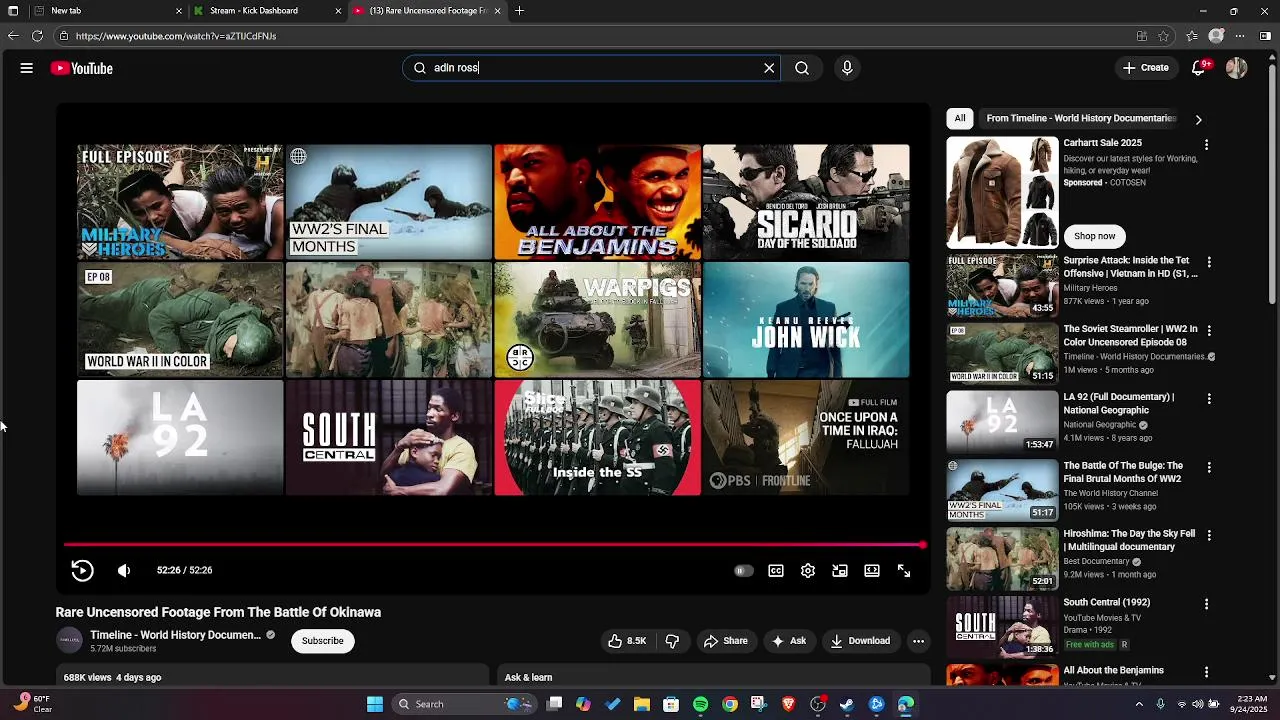Open the Timeline channel avatar
This screenshot has height=720, width=1280.
pyautogui.click(x=69, y=641)
